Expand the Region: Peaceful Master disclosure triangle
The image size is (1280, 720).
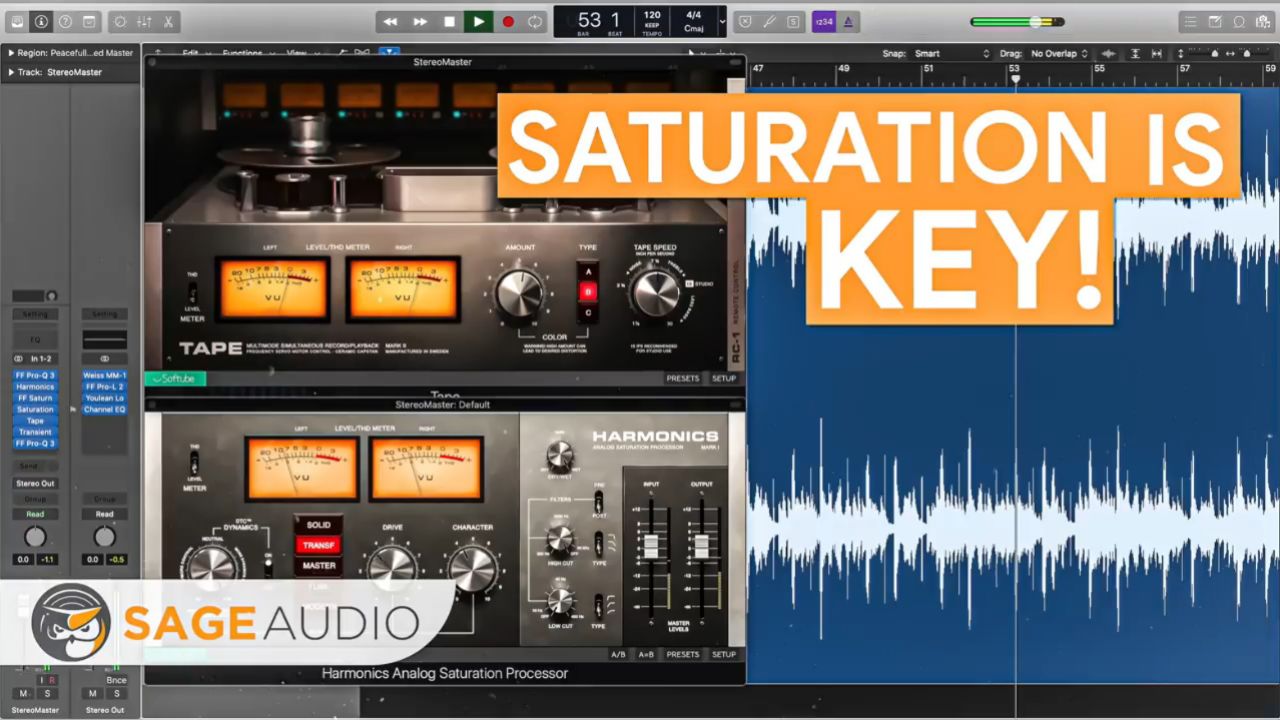pyautogui.click(x=12, y=53)
